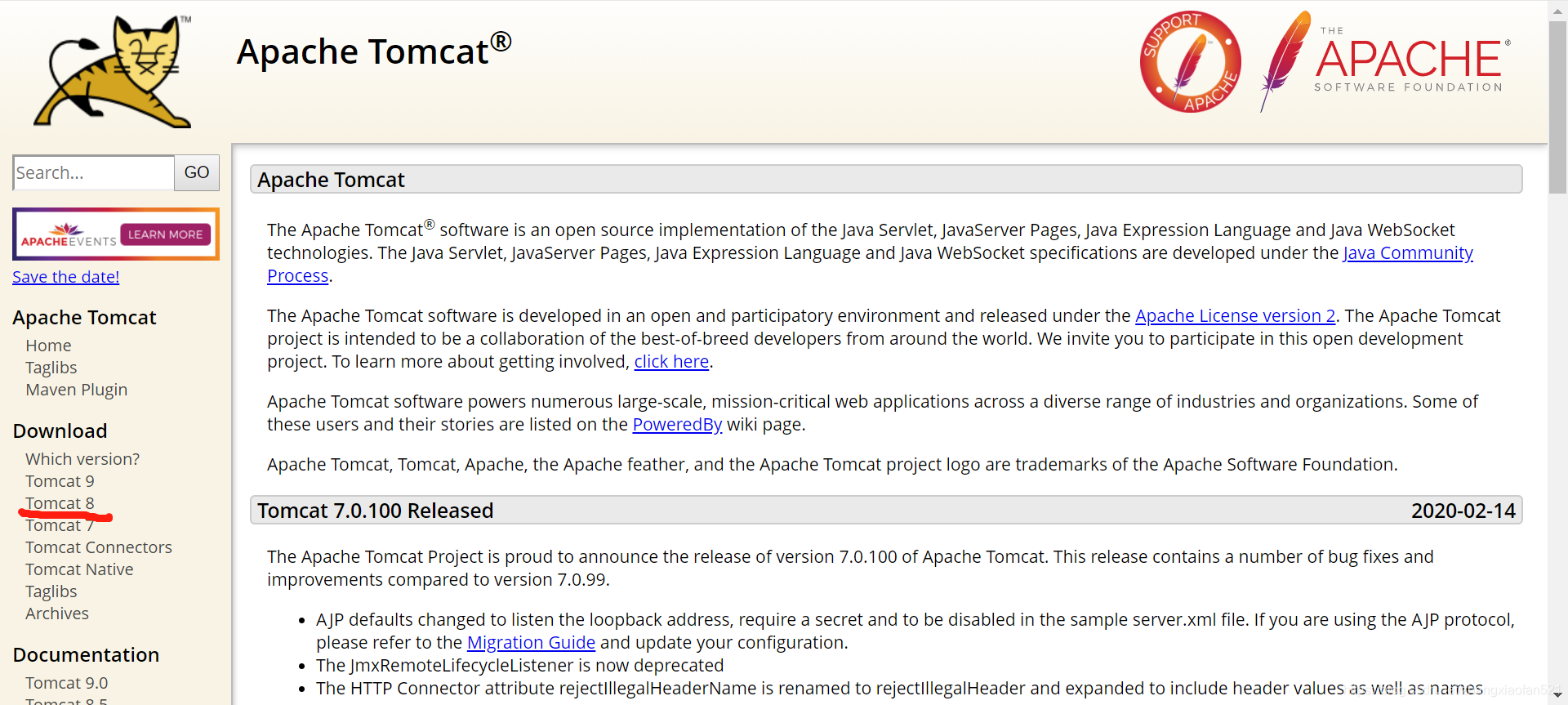The height and width of the screenshot is (705, 1568).
Task: Click the Documentation sidebar heading
Action: pos(86,654)
